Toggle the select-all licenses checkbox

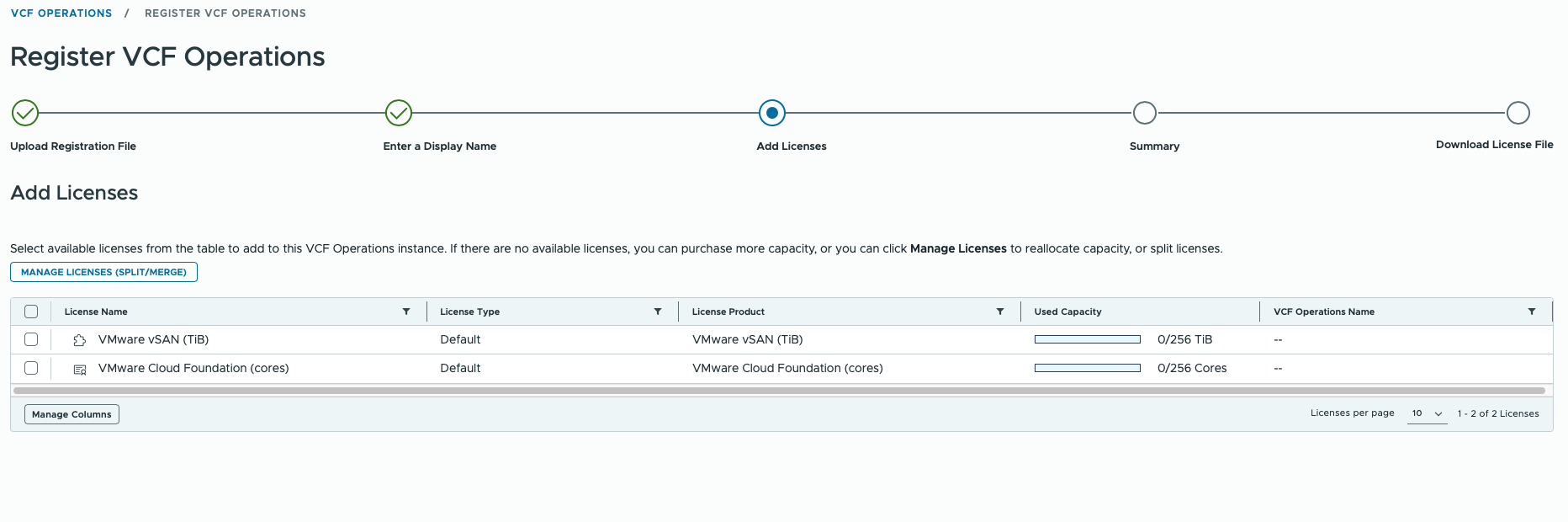pyautogui.click(x=31, y=312)
